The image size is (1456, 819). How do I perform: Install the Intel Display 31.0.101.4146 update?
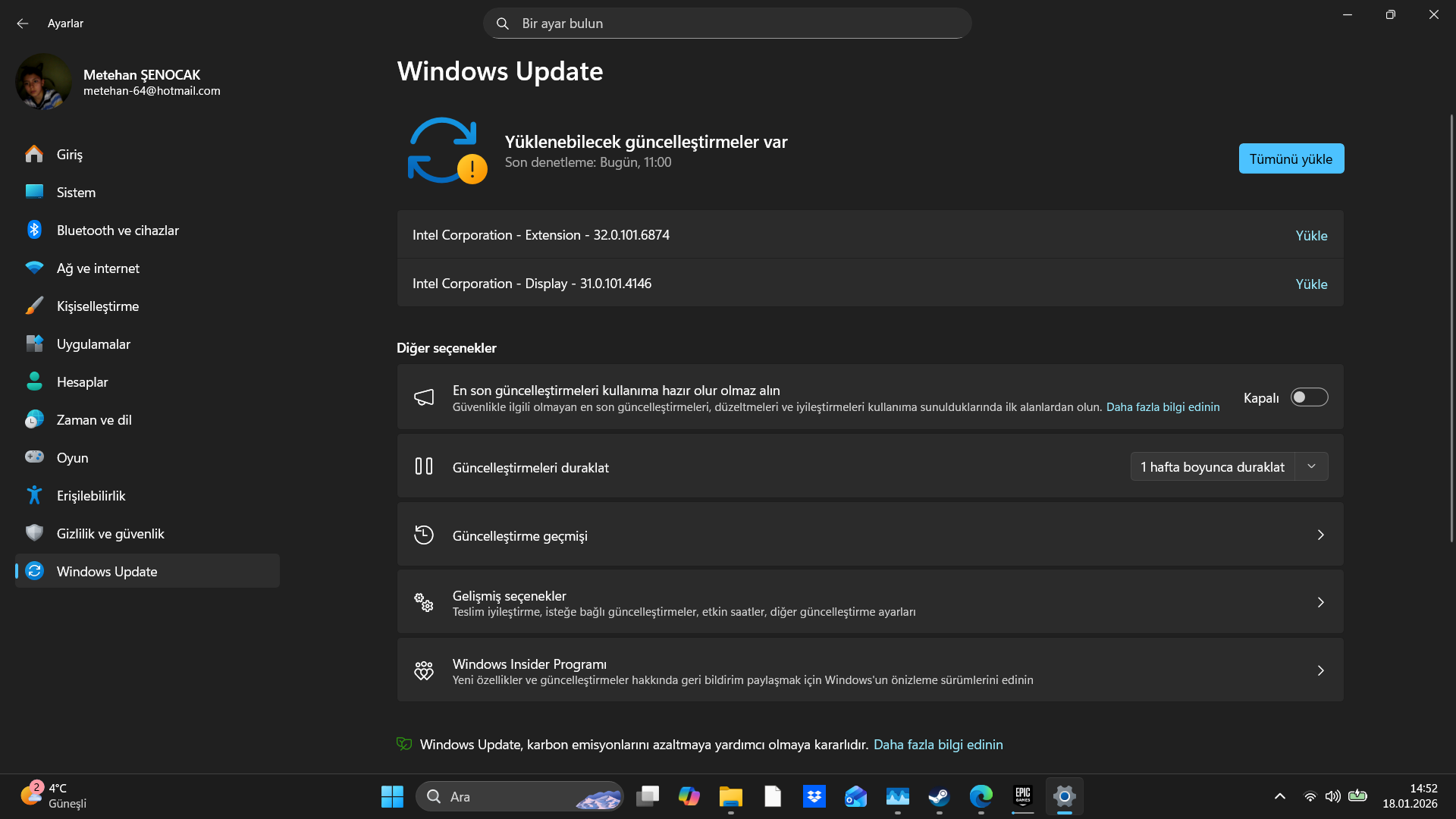(x=1311, y=284)
